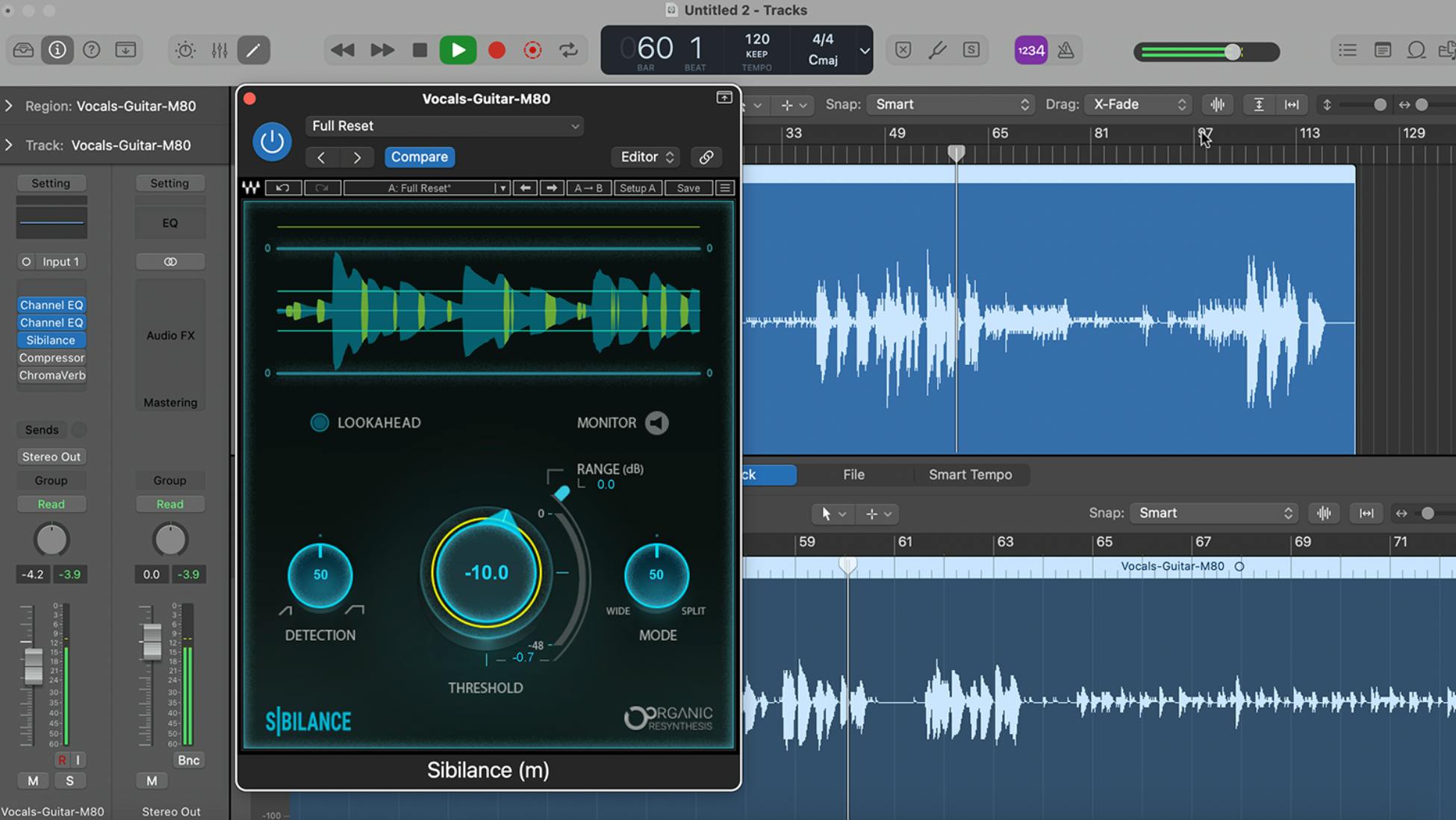Open the Loop Browser icon

pos(1416,50)
